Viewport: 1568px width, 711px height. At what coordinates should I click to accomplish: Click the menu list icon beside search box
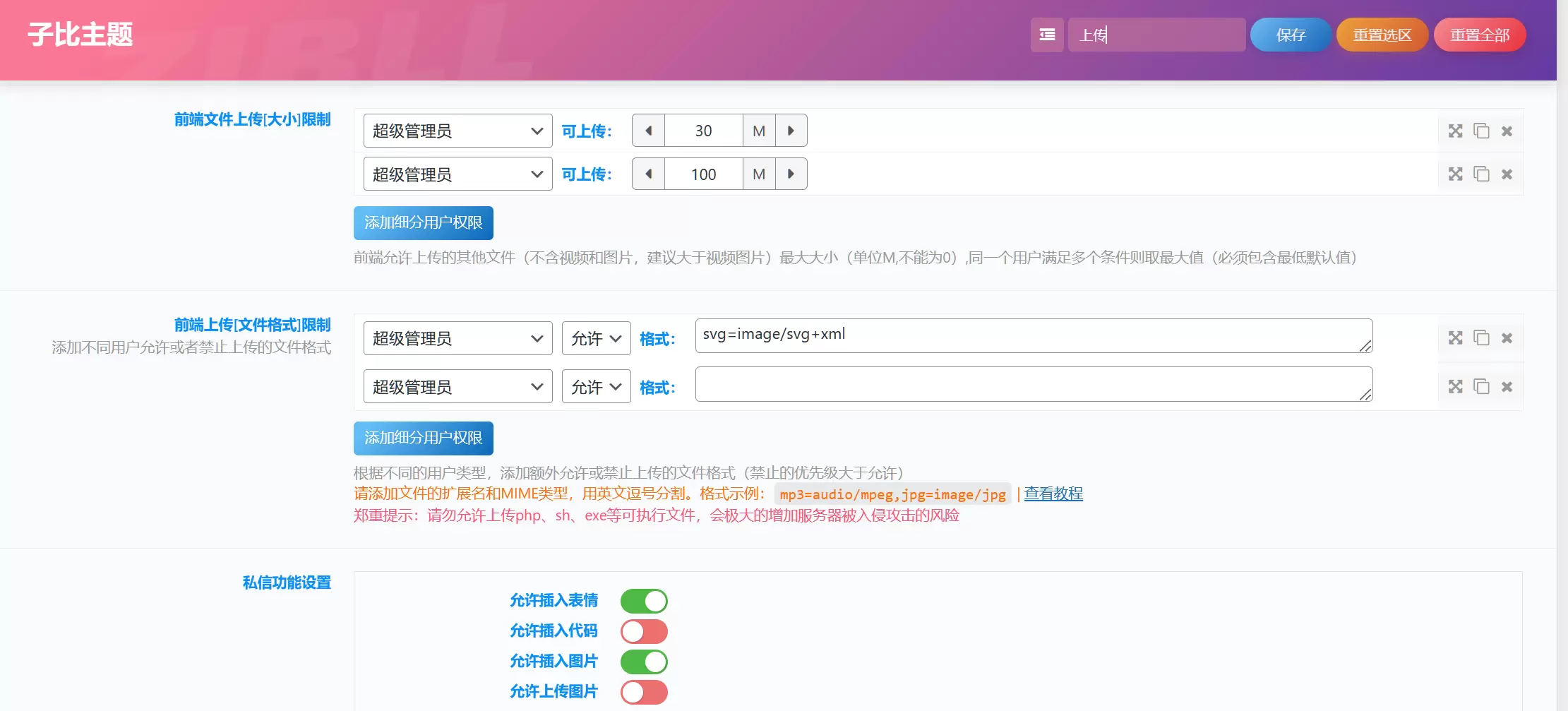click(1047, 35)
